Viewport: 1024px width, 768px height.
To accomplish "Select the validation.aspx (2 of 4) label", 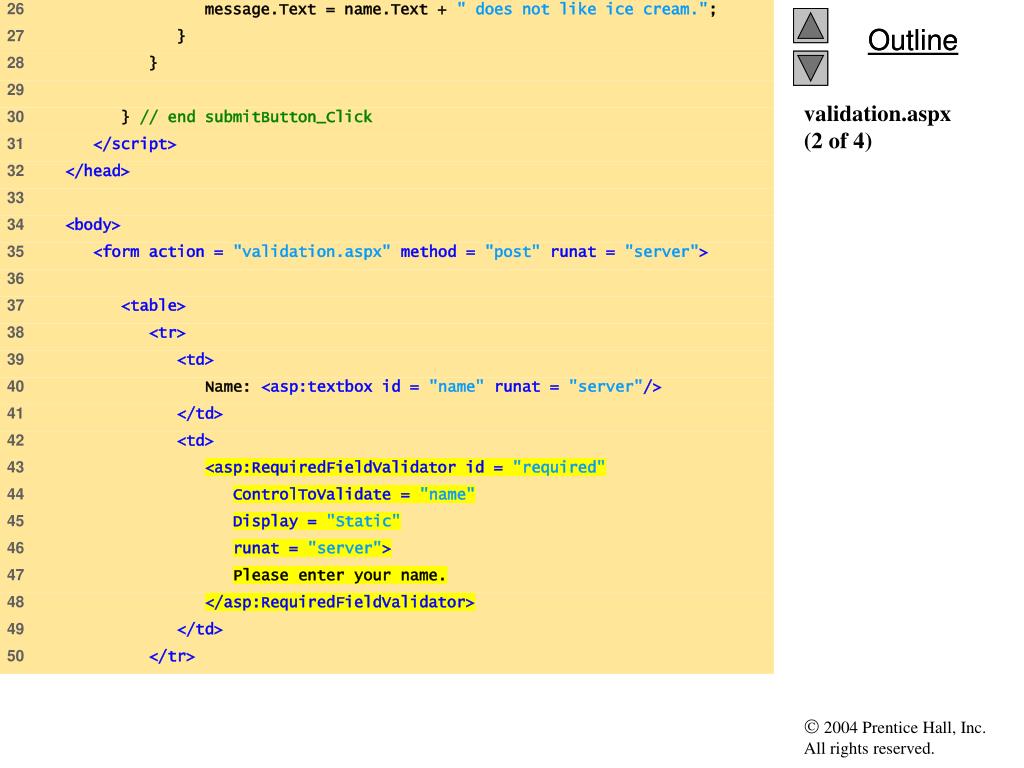I will [877, 127].
